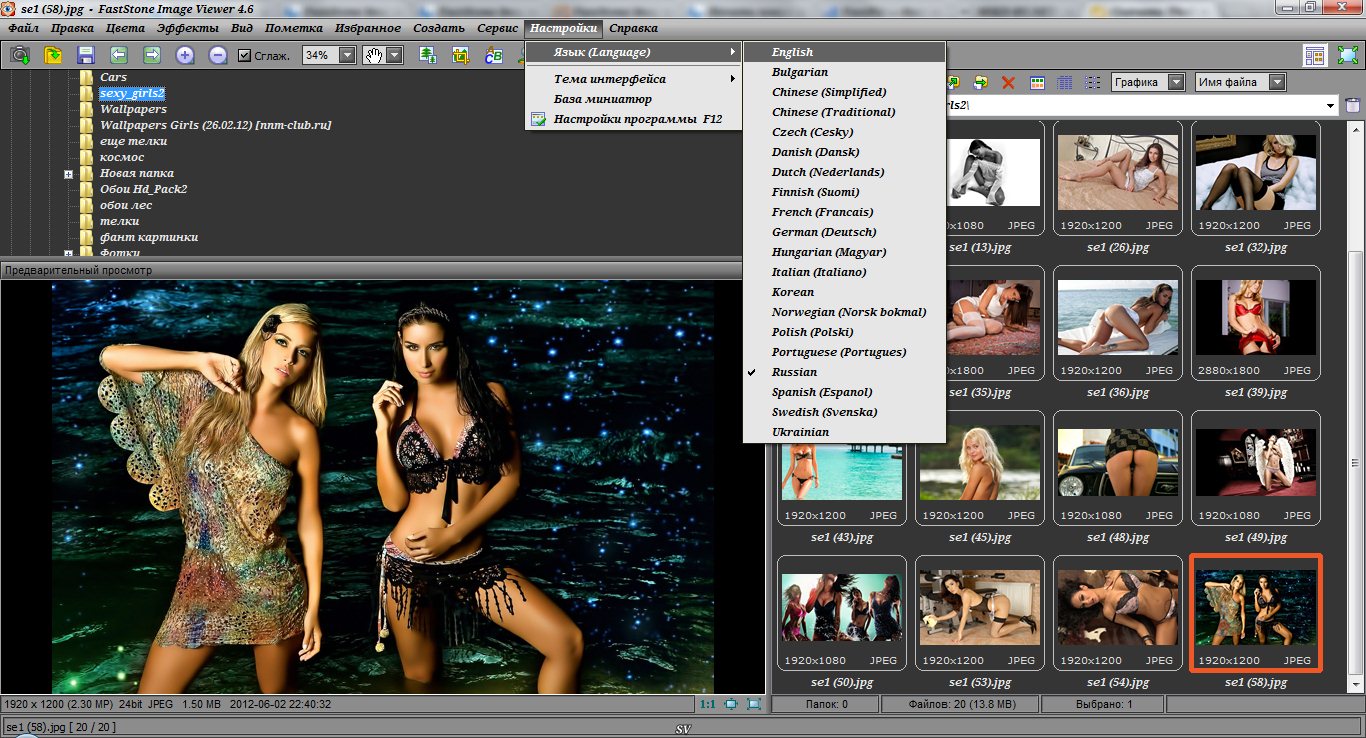Open the Справка menu
Image resolution: width=1366 pixels, height=738 pixels.
coord(633,28)
